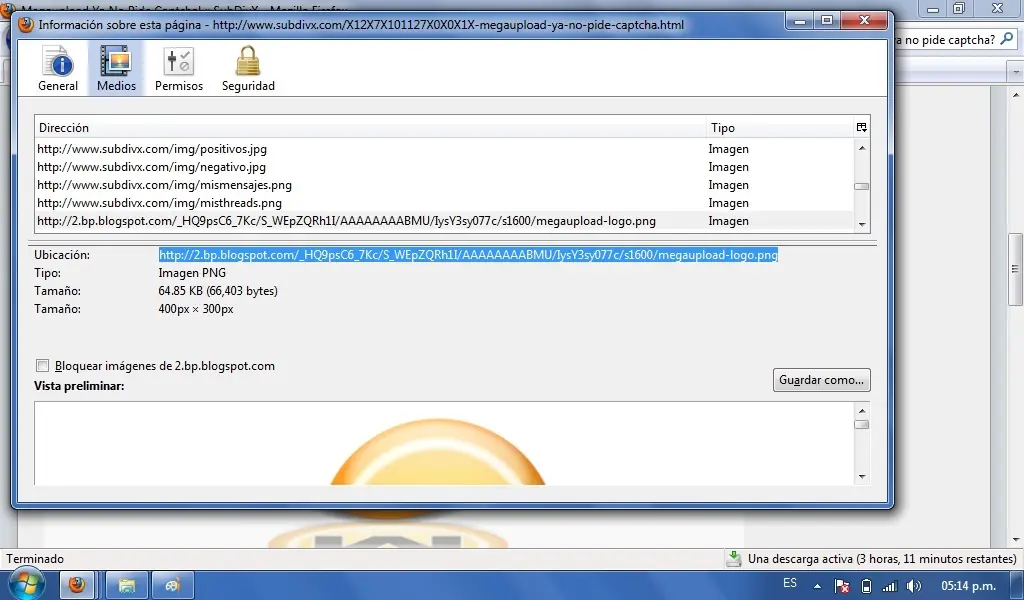This screenshot has height=600, width=1024.
Task: Click the ES language indicator
Action: (790, 583)
